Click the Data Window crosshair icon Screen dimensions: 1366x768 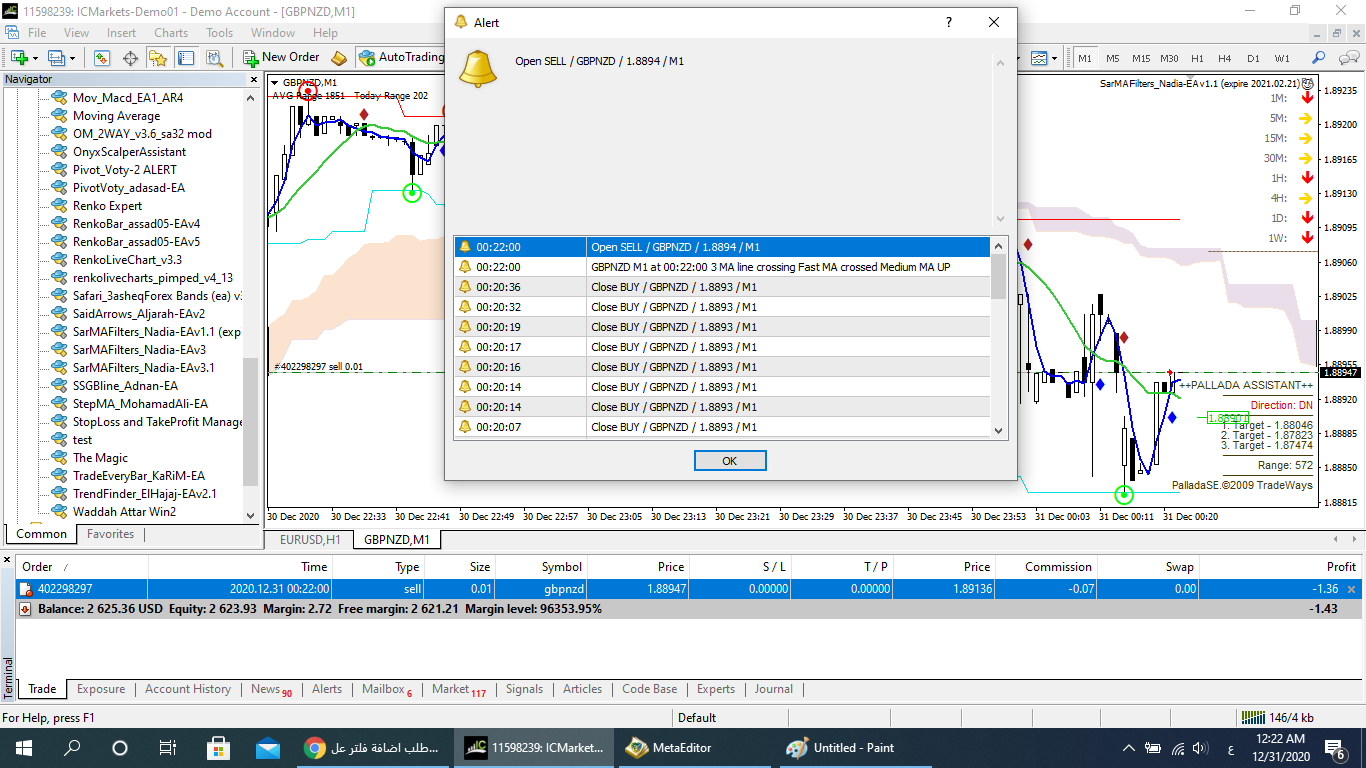coord(130,58)
